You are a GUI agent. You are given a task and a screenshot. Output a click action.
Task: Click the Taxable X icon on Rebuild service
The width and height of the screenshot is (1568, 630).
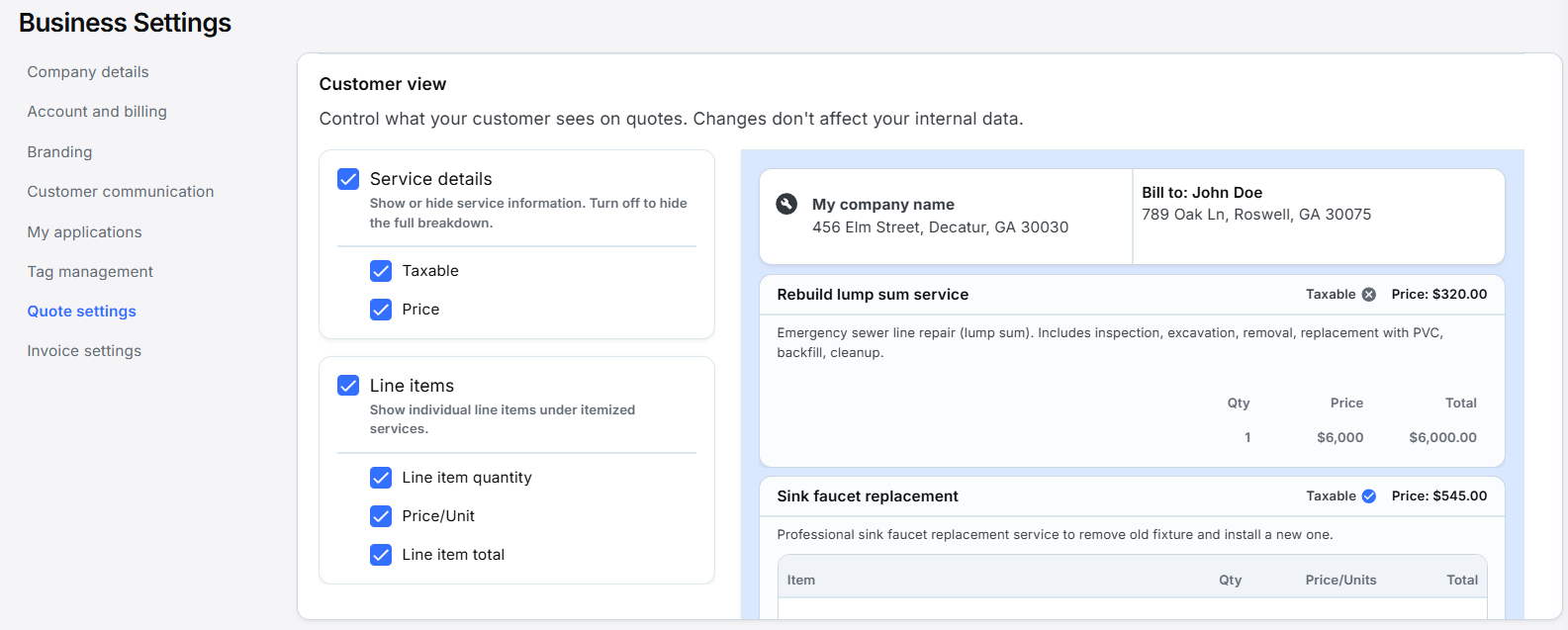pyautogui.click(x=1369, y=295)
